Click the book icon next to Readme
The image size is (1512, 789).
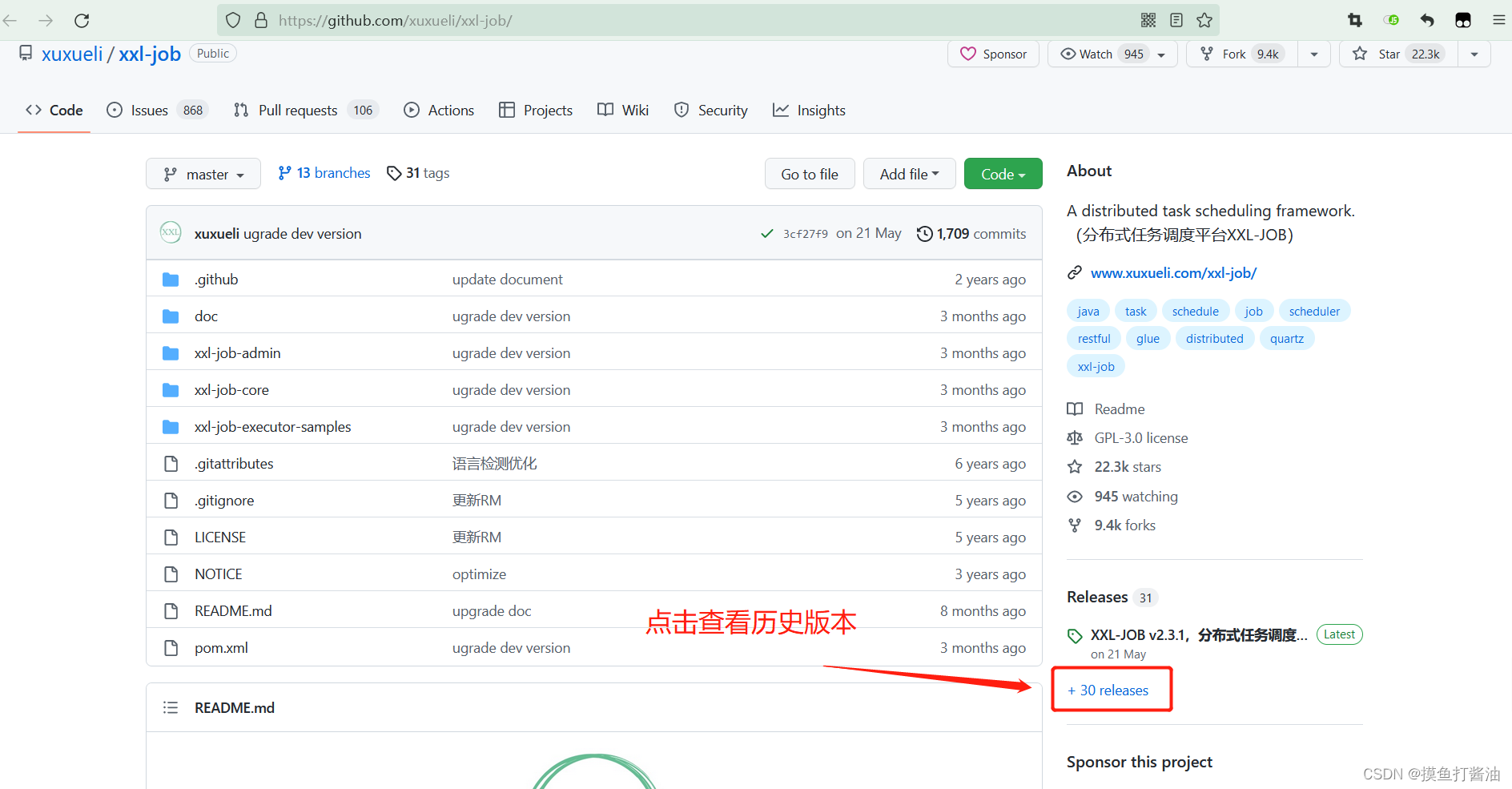(1075, 409)
